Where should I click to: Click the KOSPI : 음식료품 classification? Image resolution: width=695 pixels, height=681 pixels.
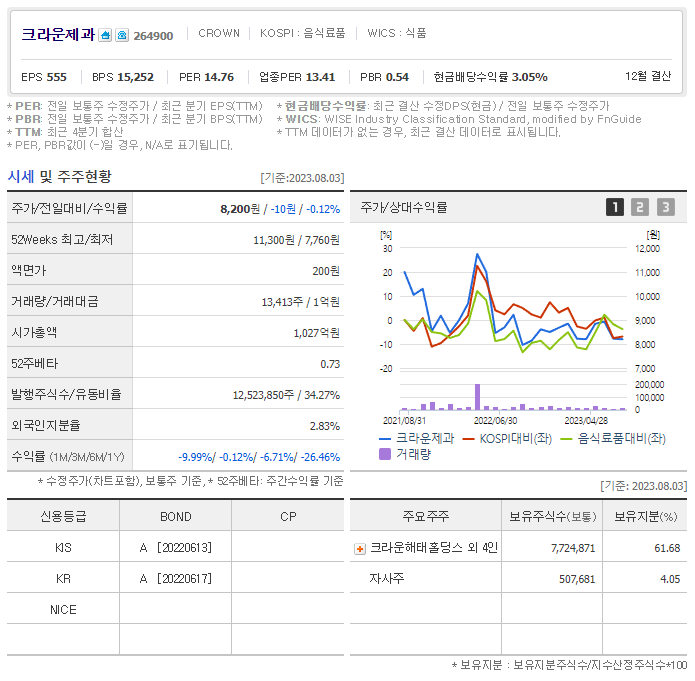click(x=302, y=33)
